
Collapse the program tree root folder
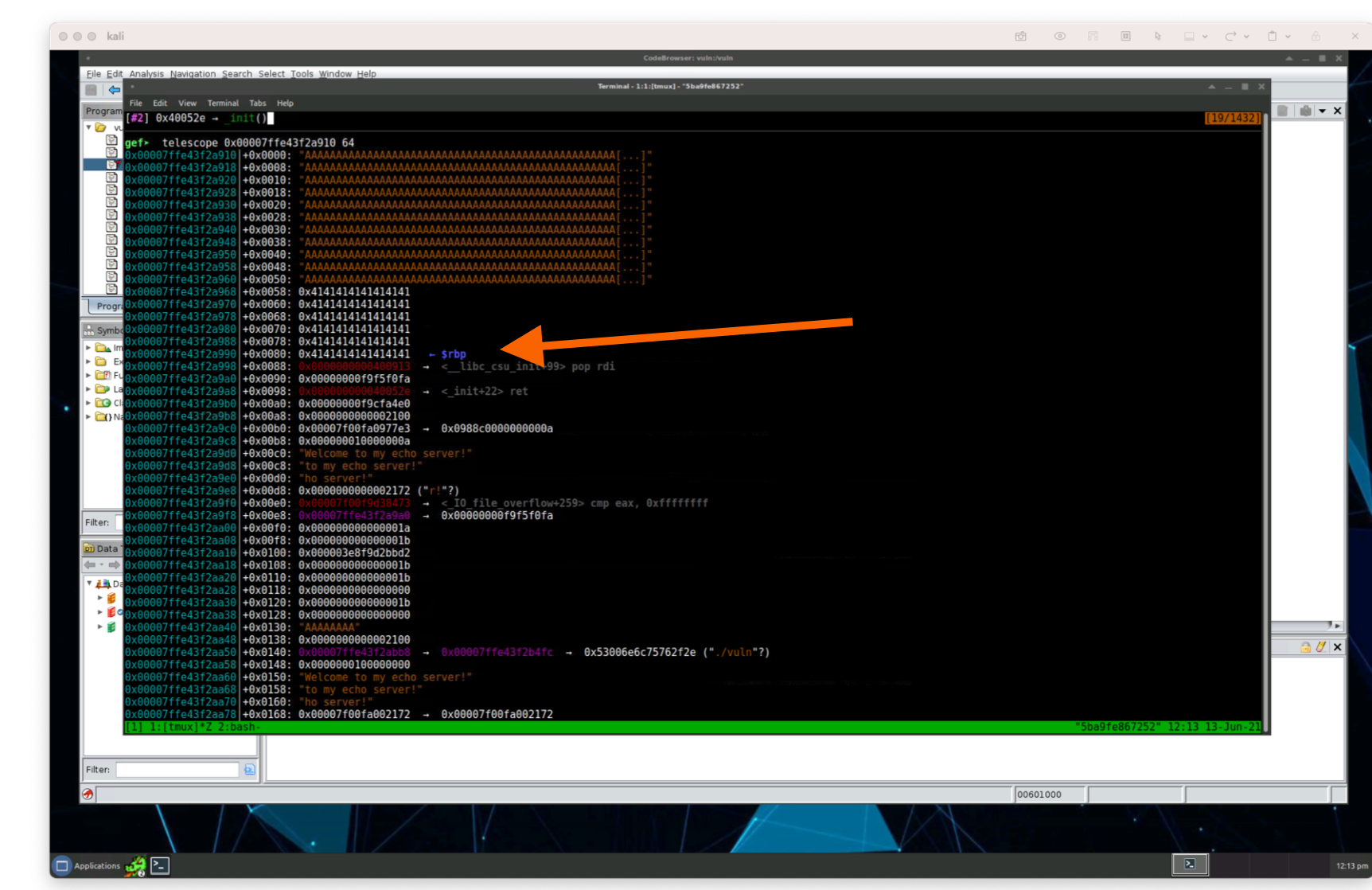pyautogui.click(x=89, y=127)
